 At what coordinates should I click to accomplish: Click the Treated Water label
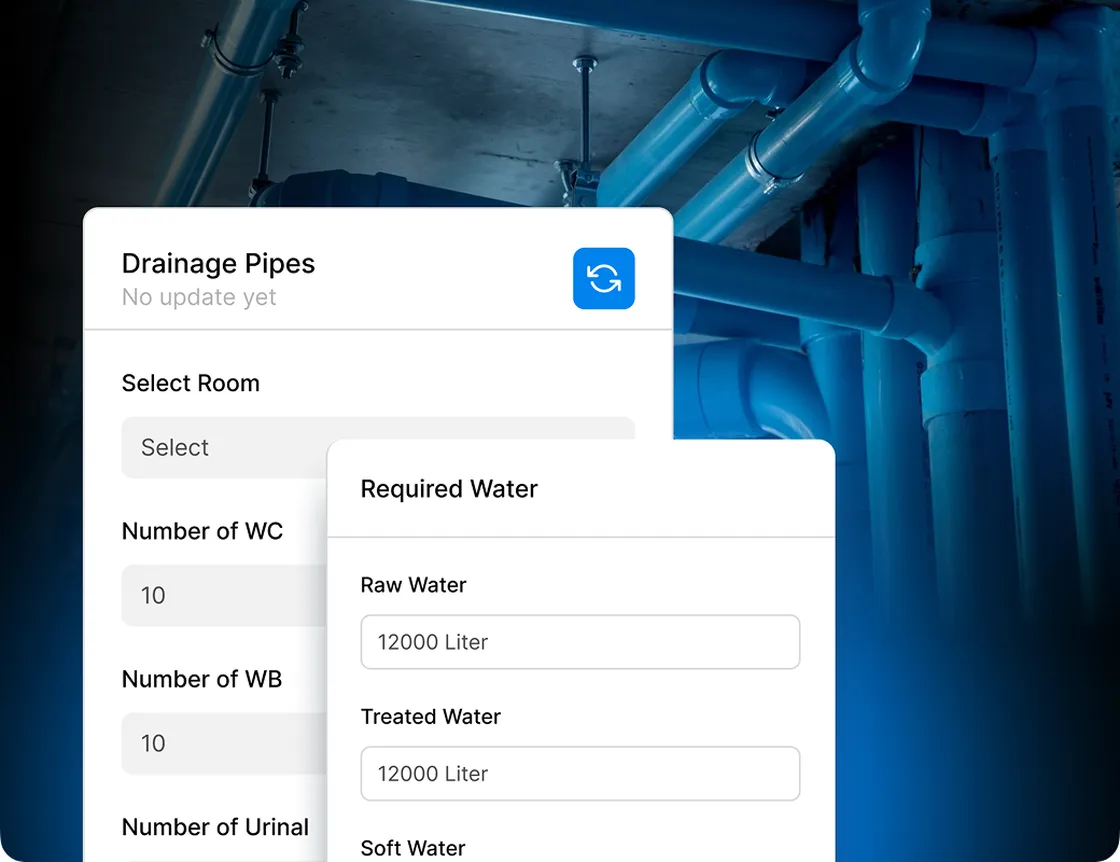pos(430,716)
